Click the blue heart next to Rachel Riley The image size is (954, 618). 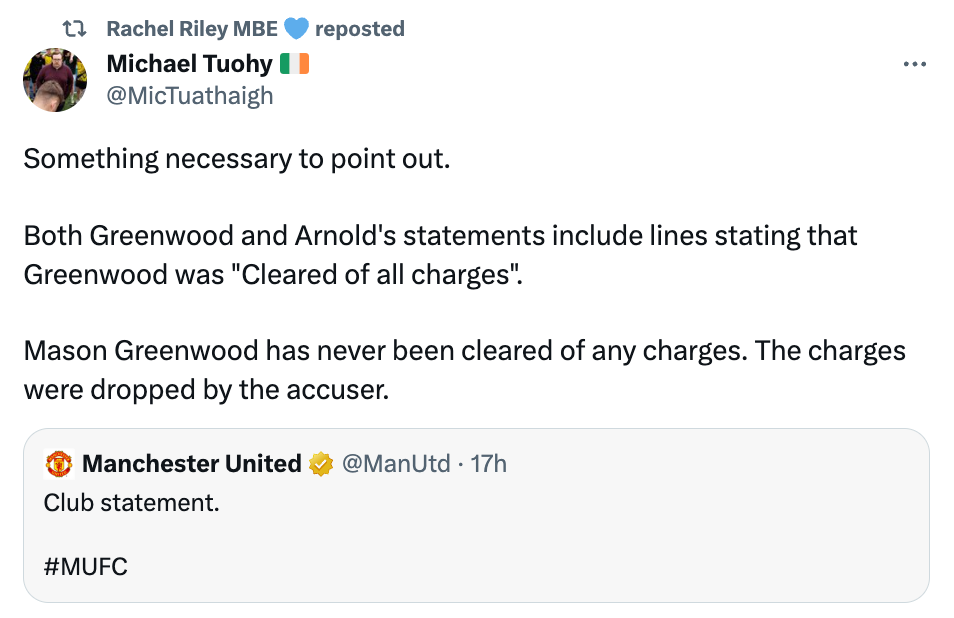(296, 29)
